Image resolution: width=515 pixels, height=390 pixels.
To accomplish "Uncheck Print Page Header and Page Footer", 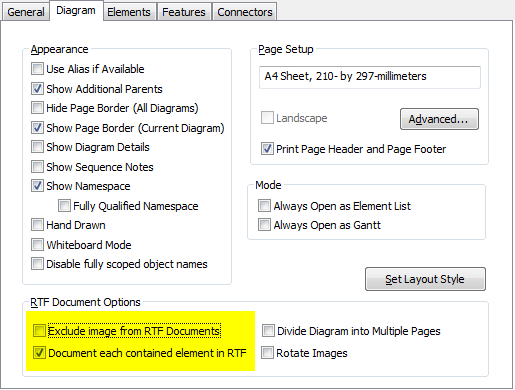I will coord(267,149).
